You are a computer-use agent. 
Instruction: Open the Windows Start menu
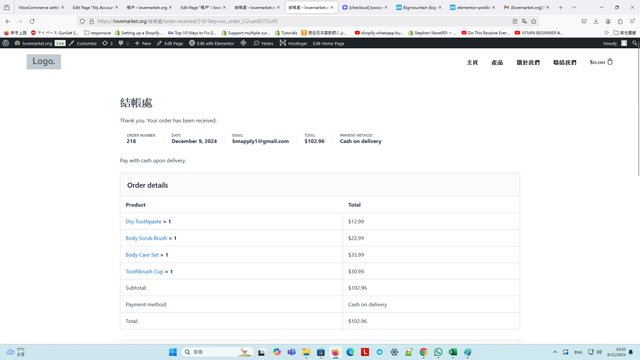173,352
